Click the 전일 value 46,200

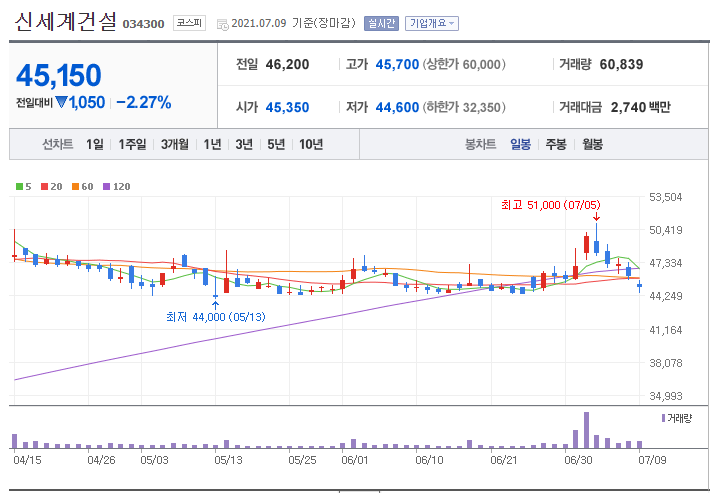coord(287,64)
